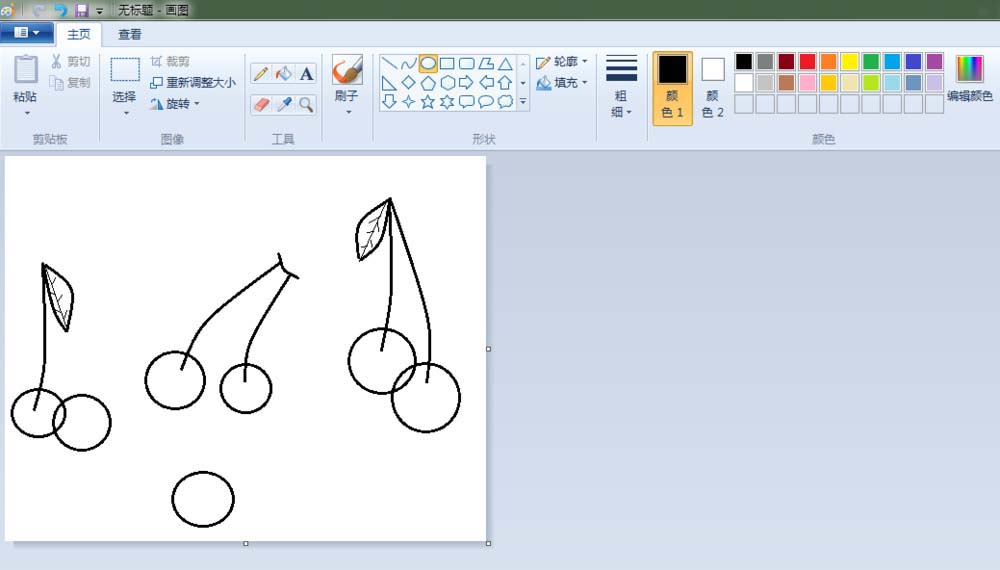Choose the Oval callout shape
Screen dimensions: 1000x570
486,101
